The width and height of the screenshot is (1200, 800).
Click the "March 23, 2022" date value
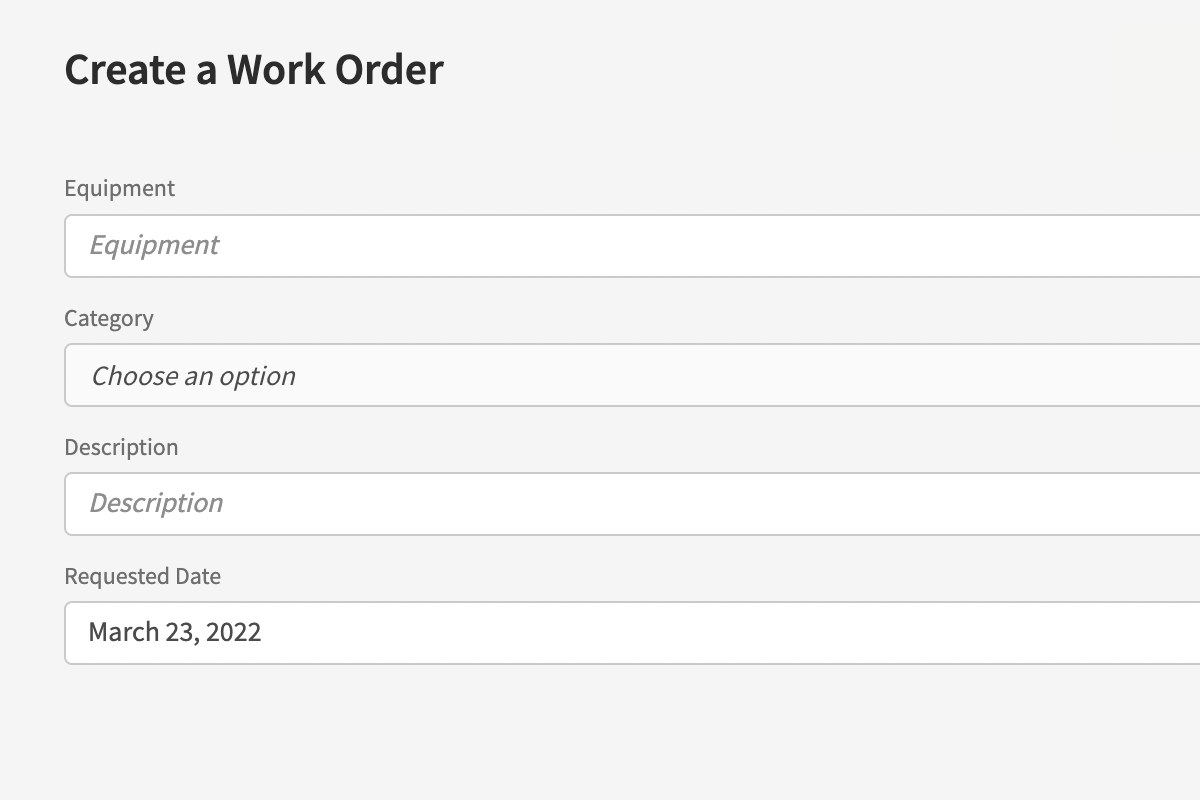pos(175,632)
